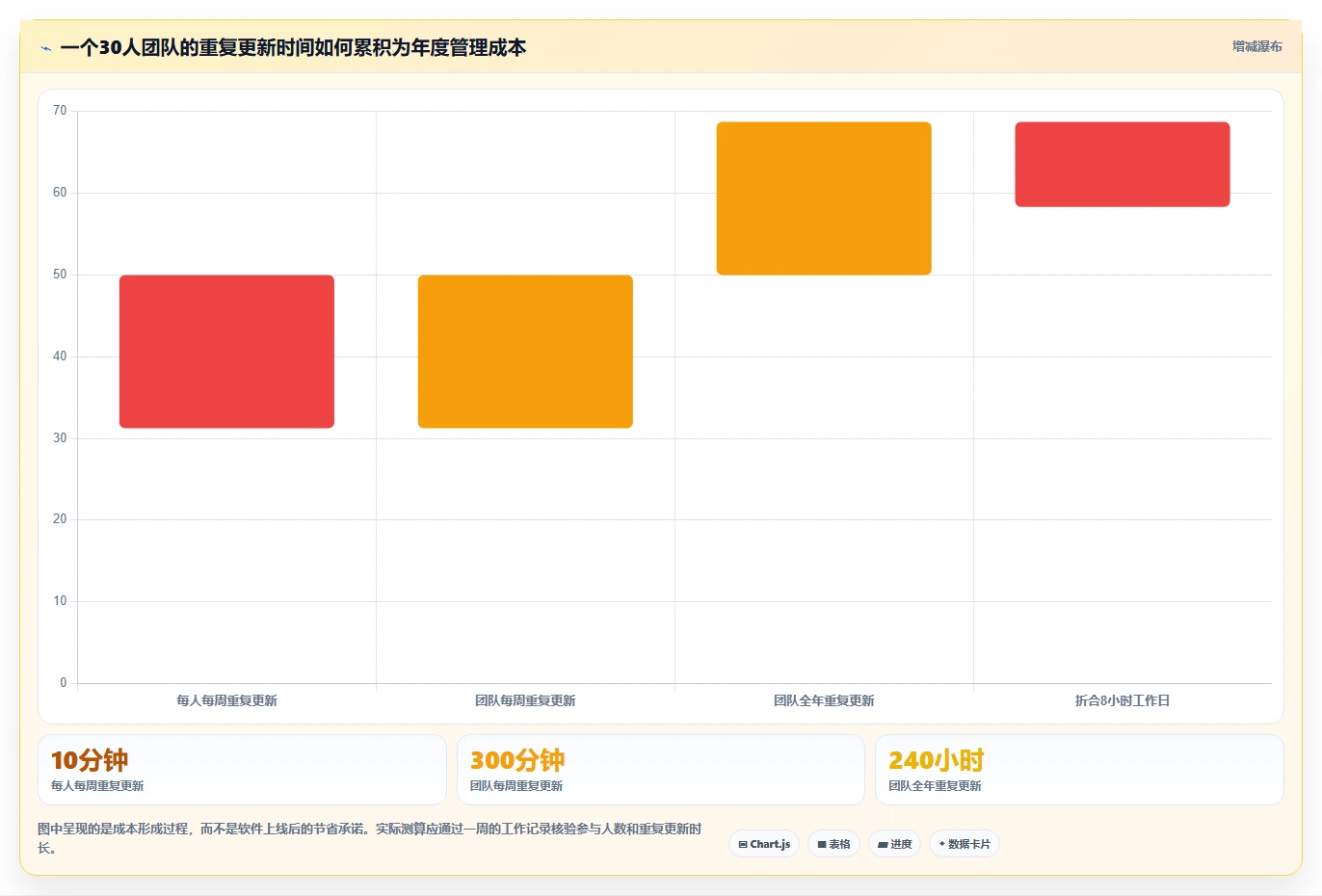
Task: Click the y-axis value 50
Action: pyautogui.click(x=60, y=275)
